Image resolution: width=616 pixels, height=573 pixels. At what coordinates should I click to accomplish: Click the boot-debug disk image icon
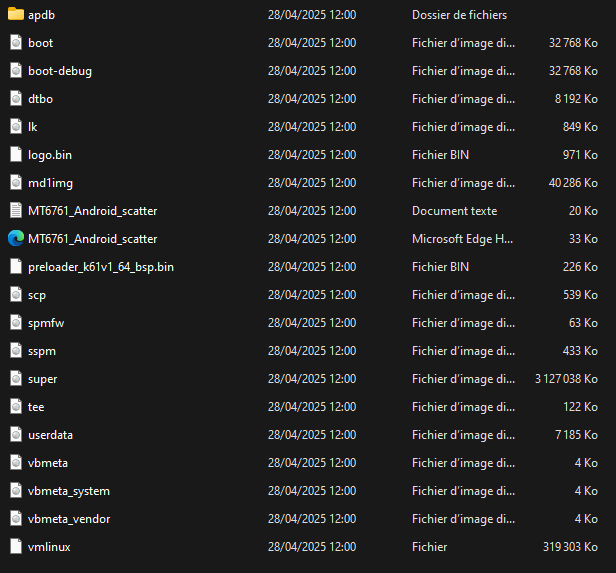point(16,70)
